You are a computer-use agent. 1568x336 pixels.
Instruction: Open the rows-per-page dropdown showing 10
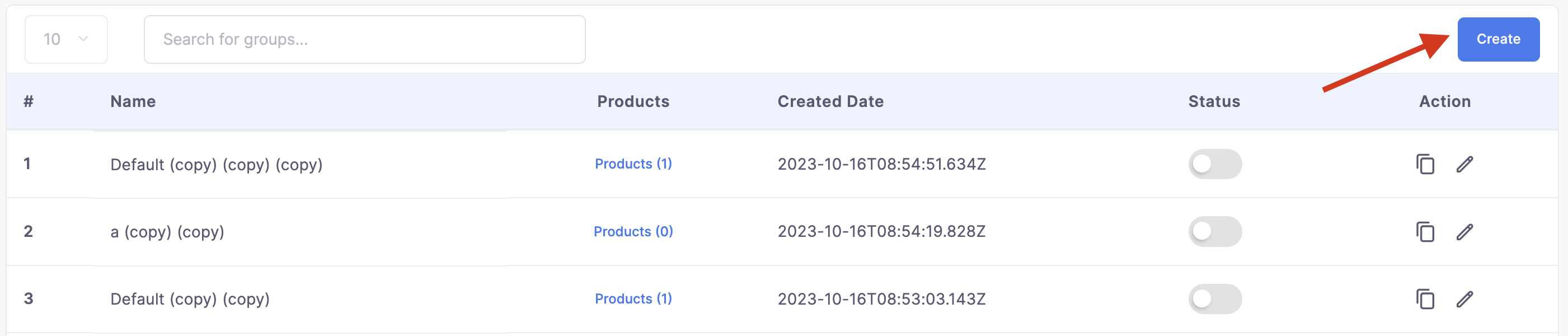point(67,40)
